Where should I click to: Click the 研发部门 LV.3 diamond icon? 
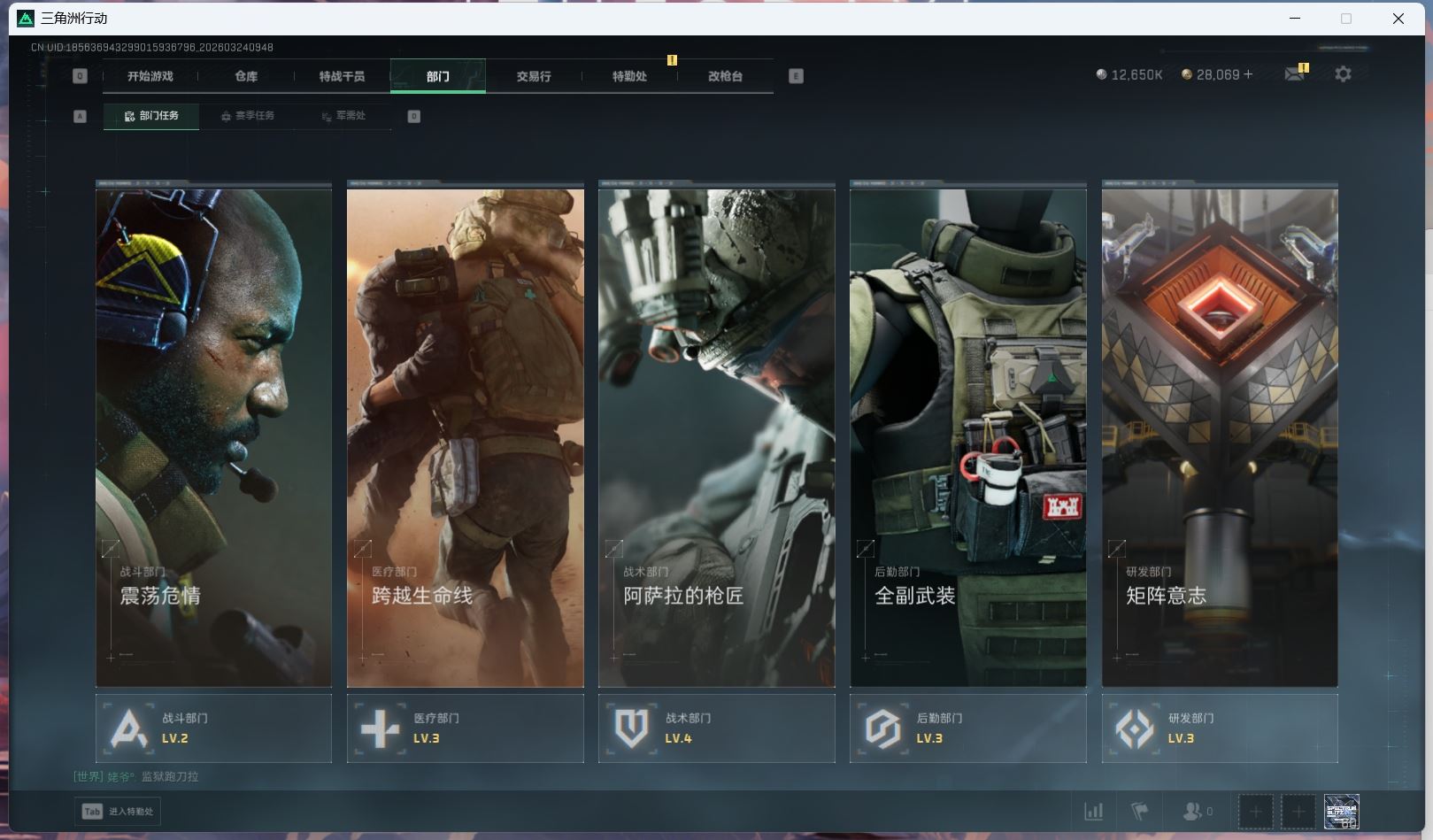(x=1135, y=728)
